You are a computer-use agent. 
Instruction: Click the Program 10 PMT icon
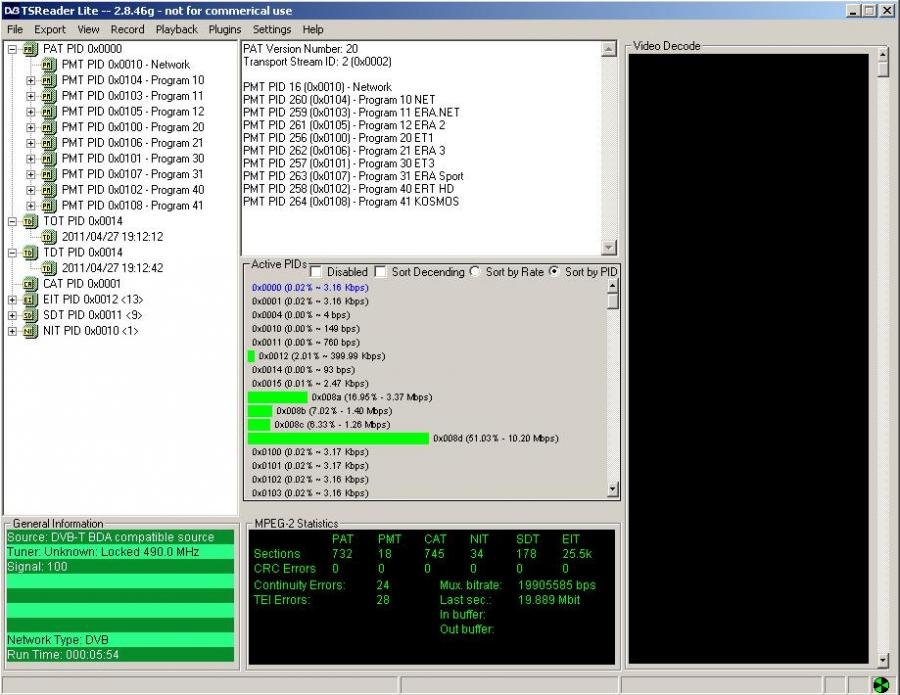click(x=49, y=80)
